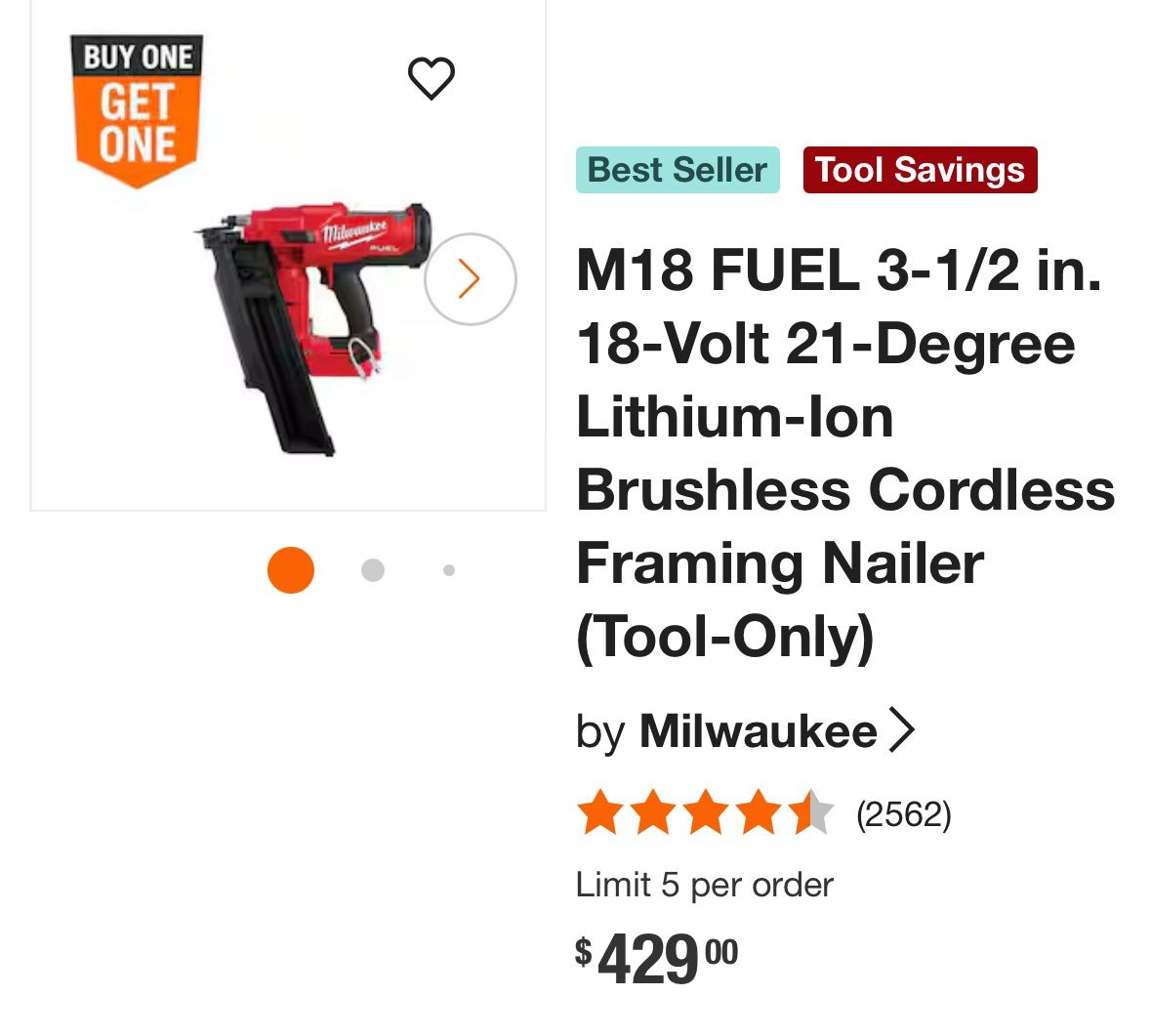Click the fourth rating star
Screen dimensions: 1151x1036
pyautogui.click(x=758, y=813)
